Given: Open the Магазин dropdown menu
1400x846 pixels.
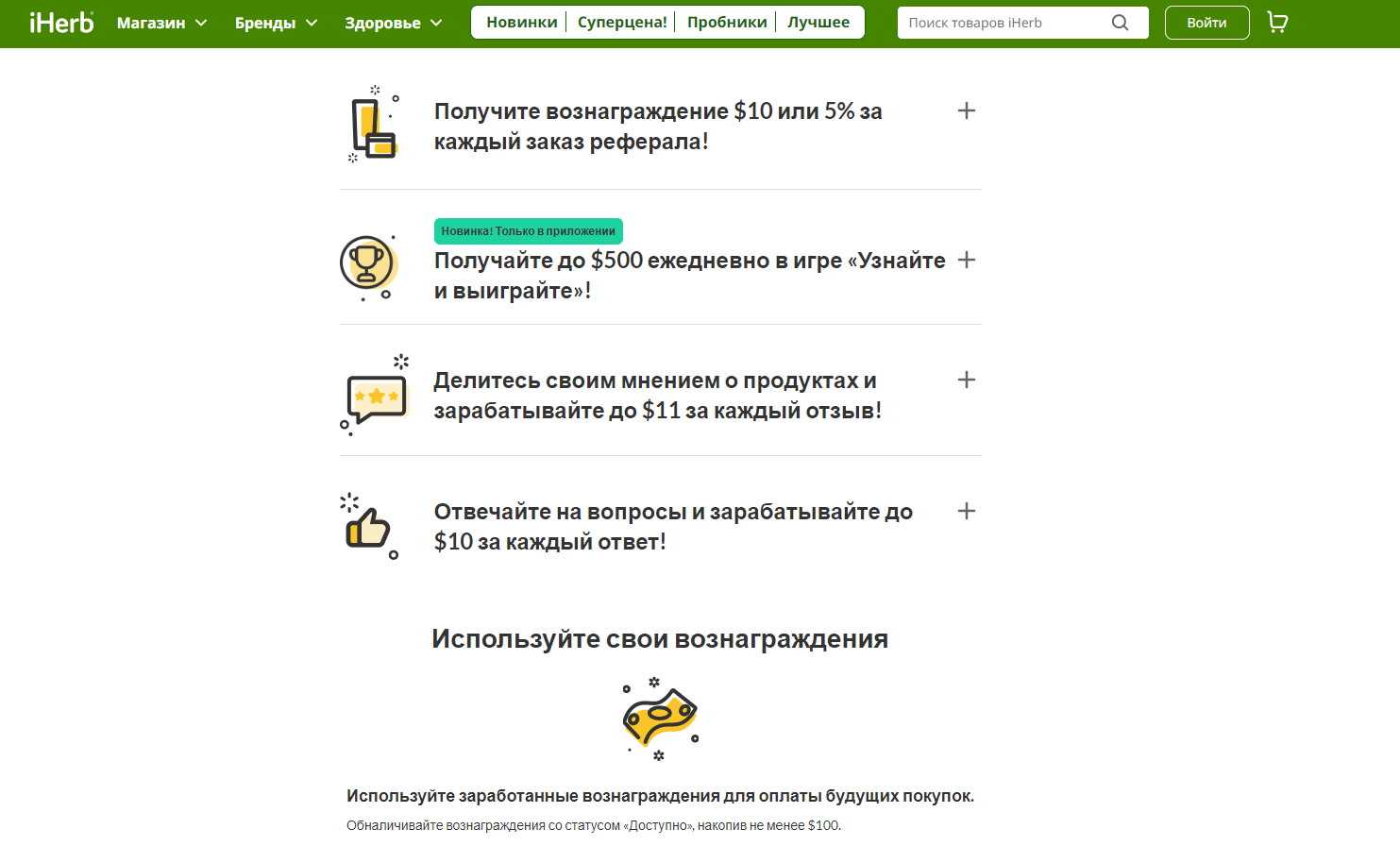Looking at the screenshot, I should click(x=161, y=23).
